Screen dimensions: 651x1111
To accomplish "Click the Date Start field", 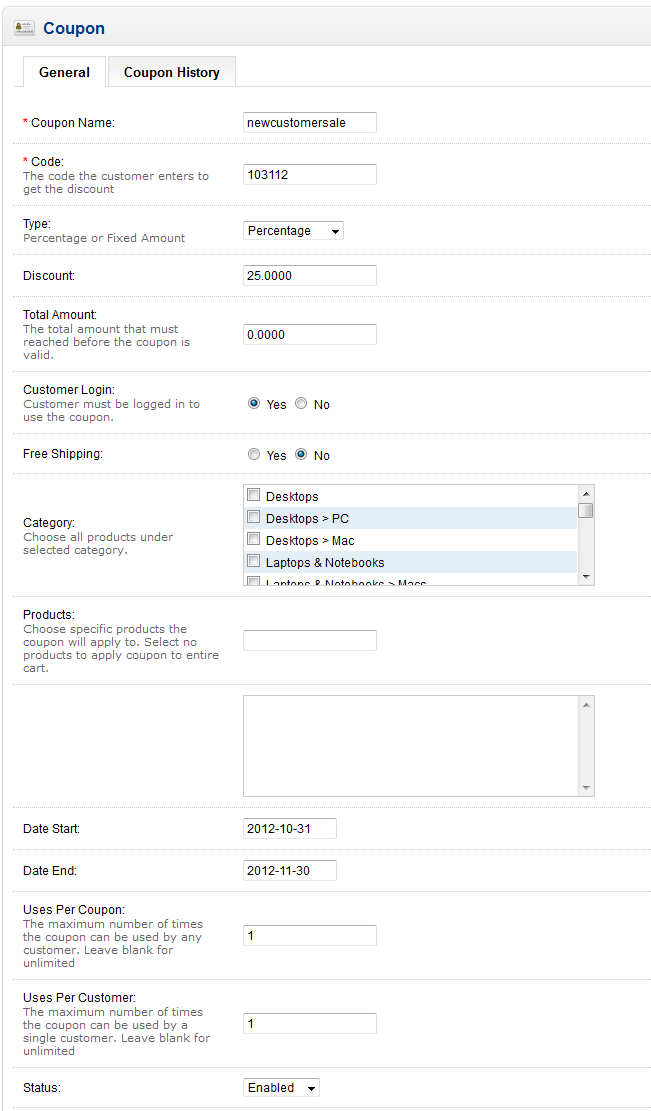I will point(290,828).
